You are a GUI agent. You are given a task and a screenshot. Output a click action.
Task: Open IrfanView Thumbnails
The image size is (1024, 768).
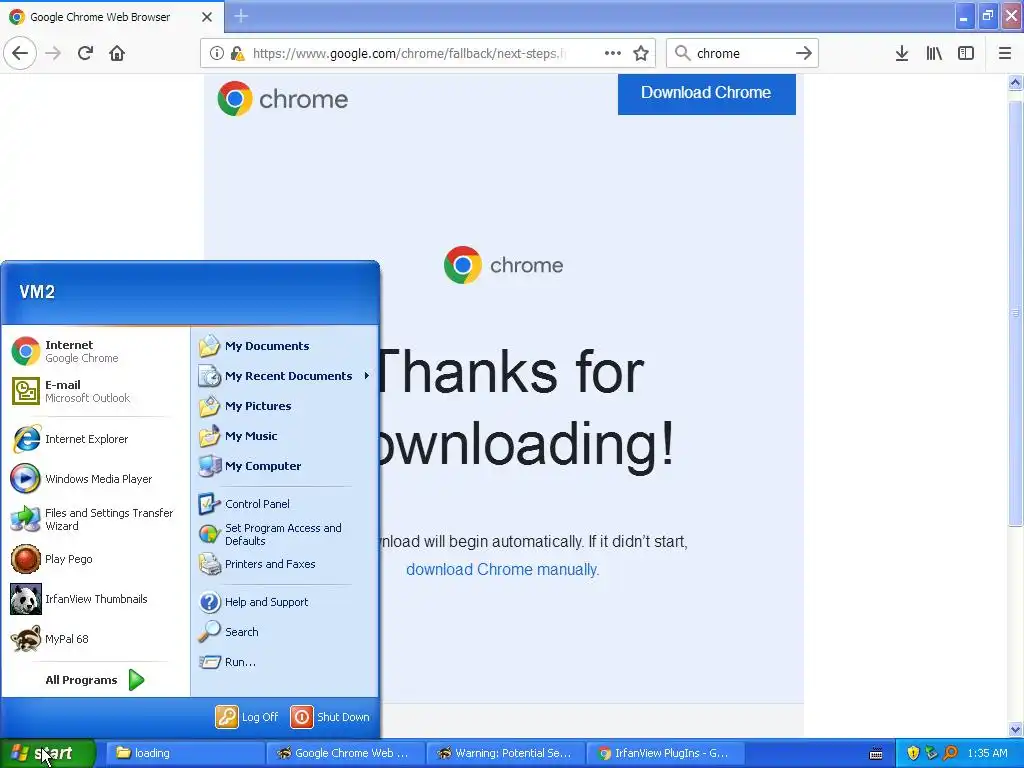click(95, 599)
